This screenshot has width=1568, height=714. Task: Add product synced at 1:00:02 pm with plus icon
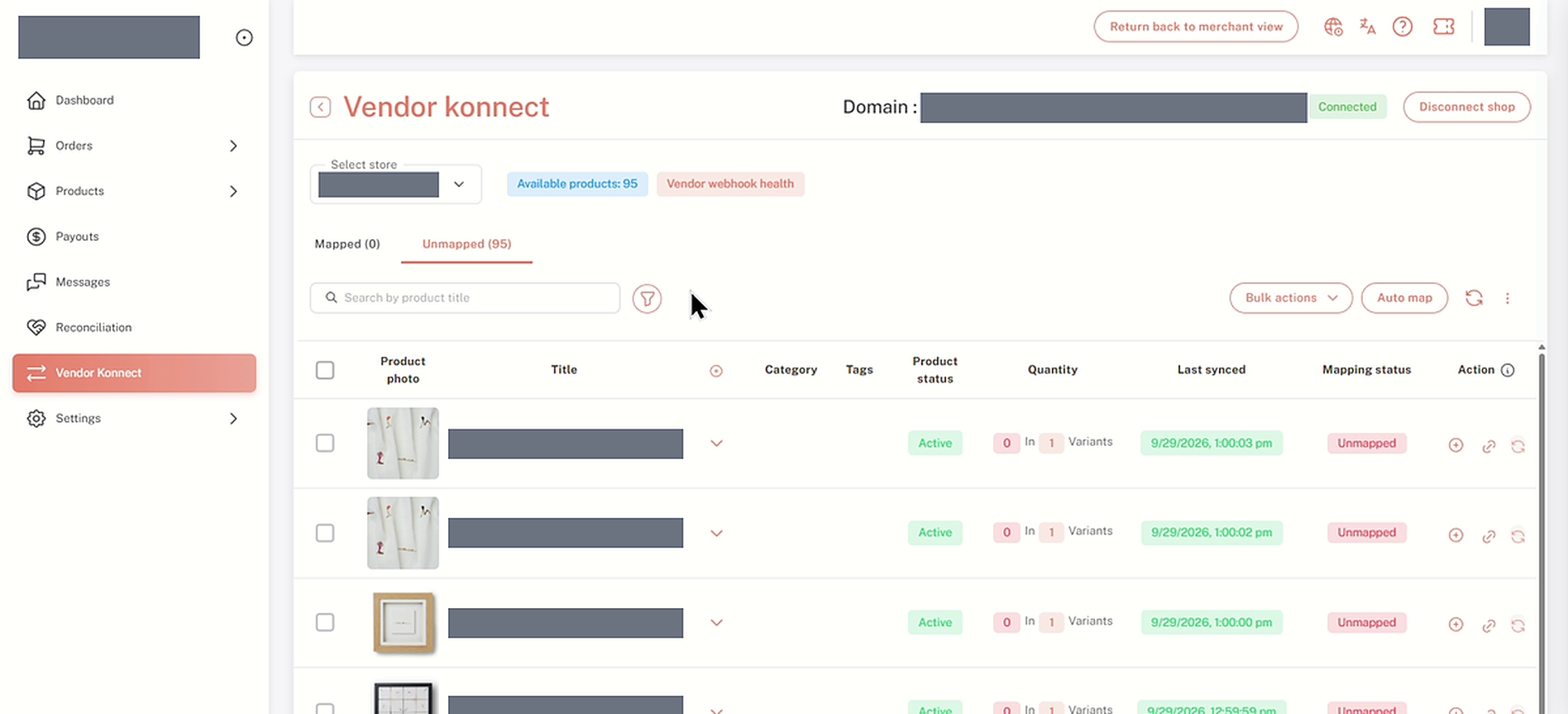point(1456,535)
